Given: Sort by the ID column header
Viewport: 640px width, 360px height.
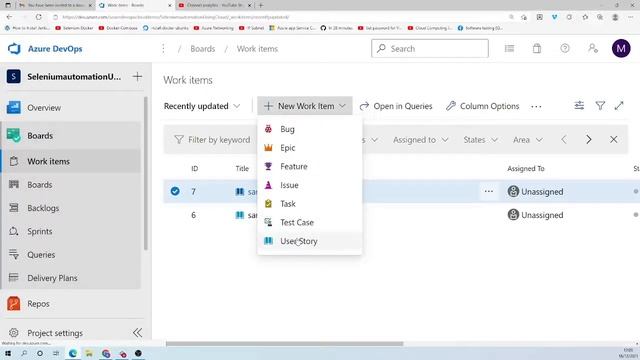Looking at the screenshot, I should (x=195, y=169).
